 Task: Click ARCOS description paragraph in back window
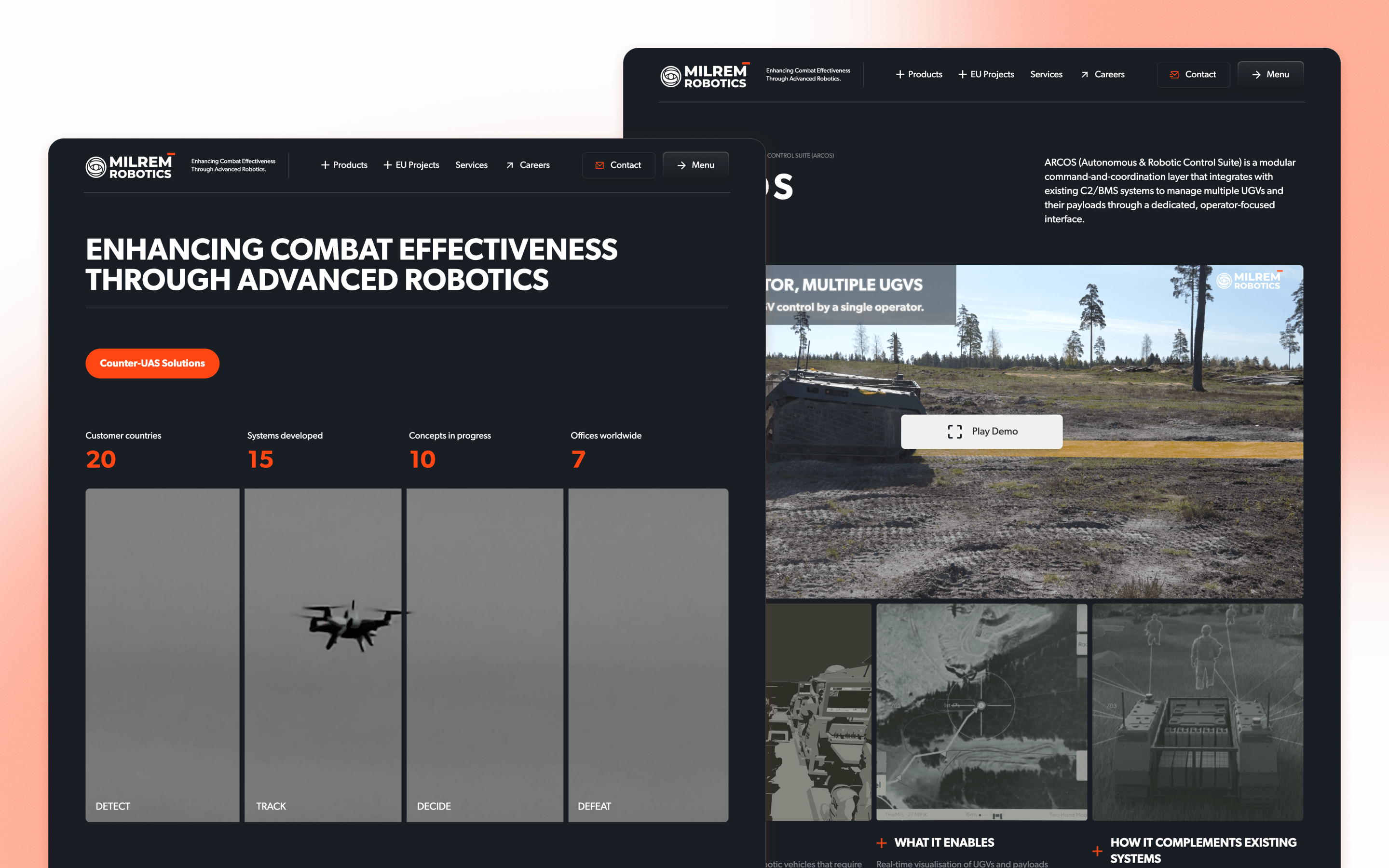[x=1170, y=190]
